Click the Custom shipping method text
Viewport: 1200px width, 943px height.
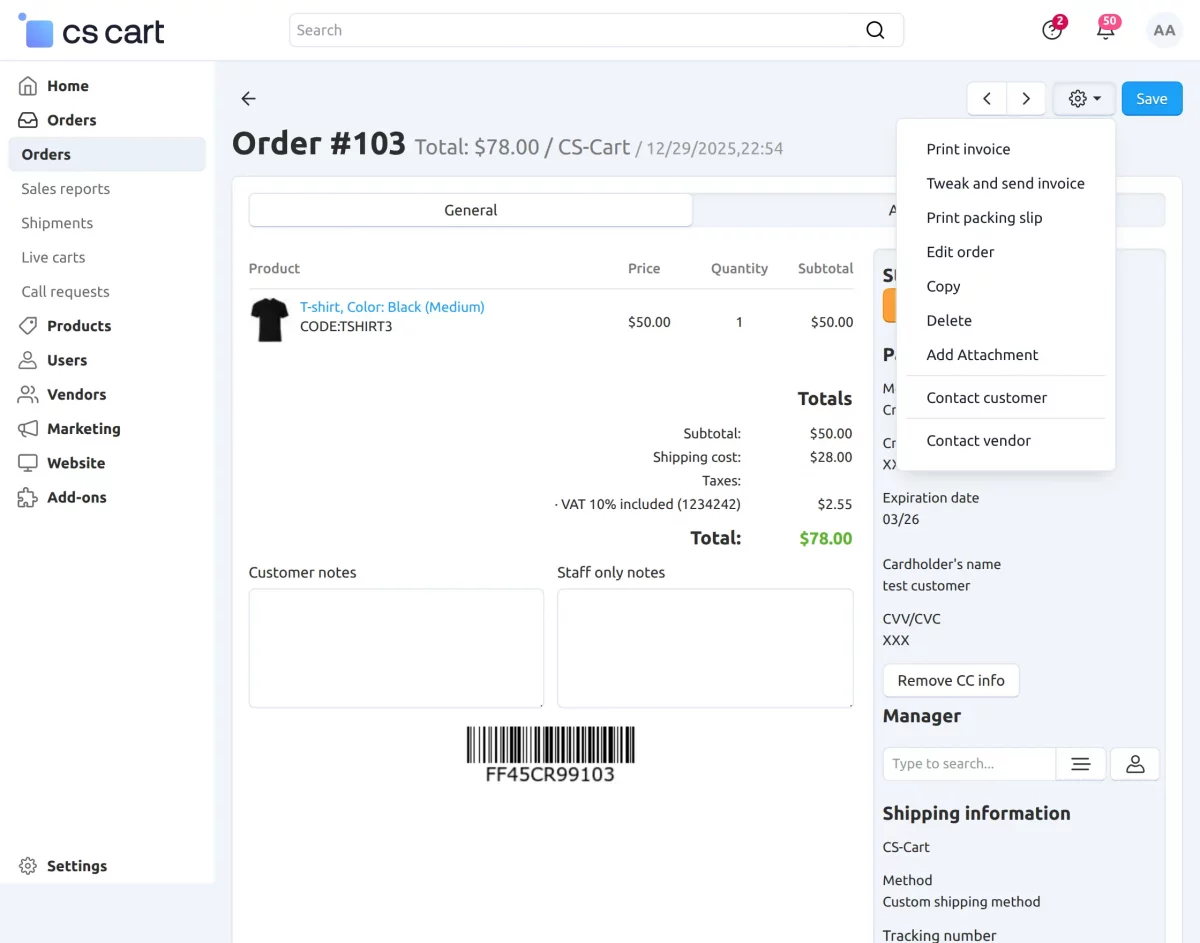coord(961,901)
